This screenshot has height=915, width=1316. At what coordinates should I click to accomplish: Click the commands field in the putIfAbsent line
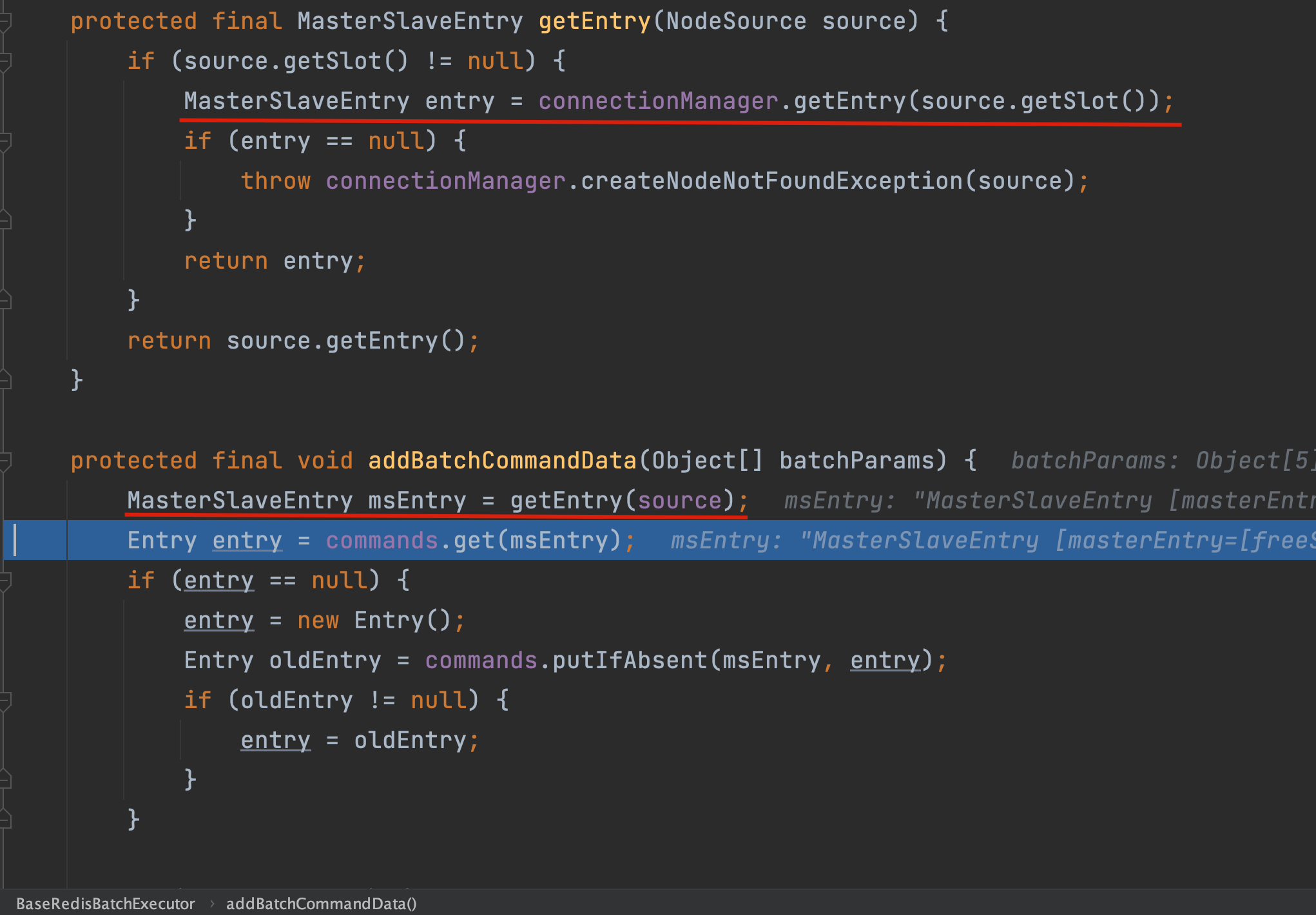click(481, 660)
